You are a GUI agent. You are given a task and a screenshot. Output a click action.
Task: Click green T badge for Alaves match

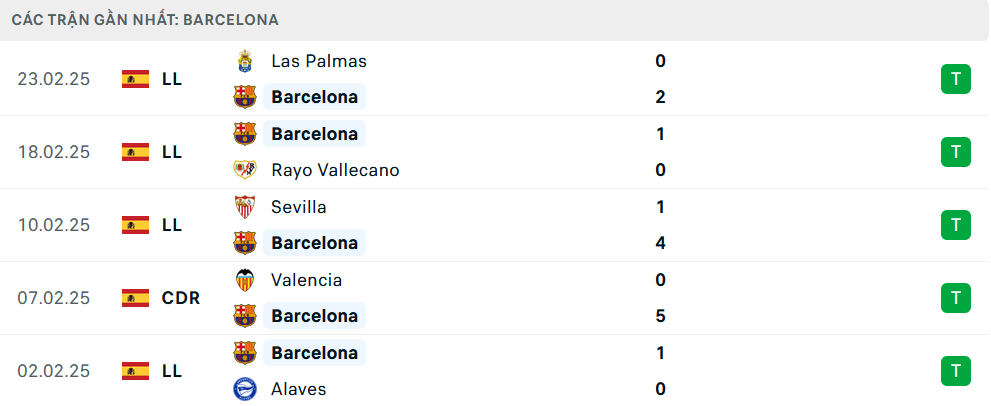[956, 371]
